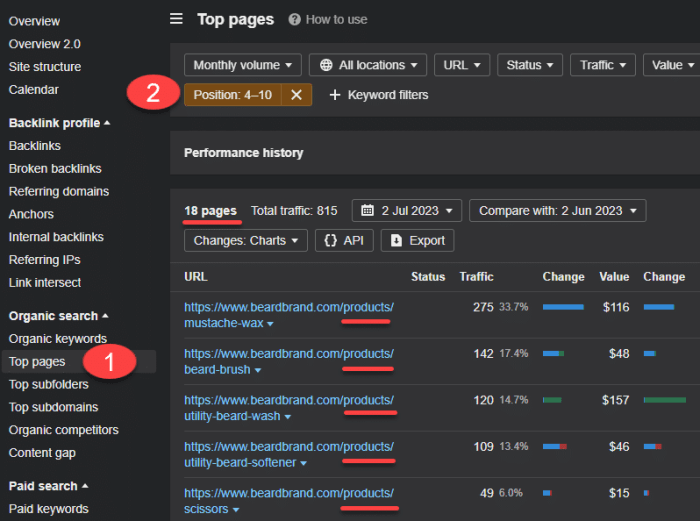Screen dimensions: 700x521
Task: Open the beard-brush product URL
Action: tap(289, 361)
